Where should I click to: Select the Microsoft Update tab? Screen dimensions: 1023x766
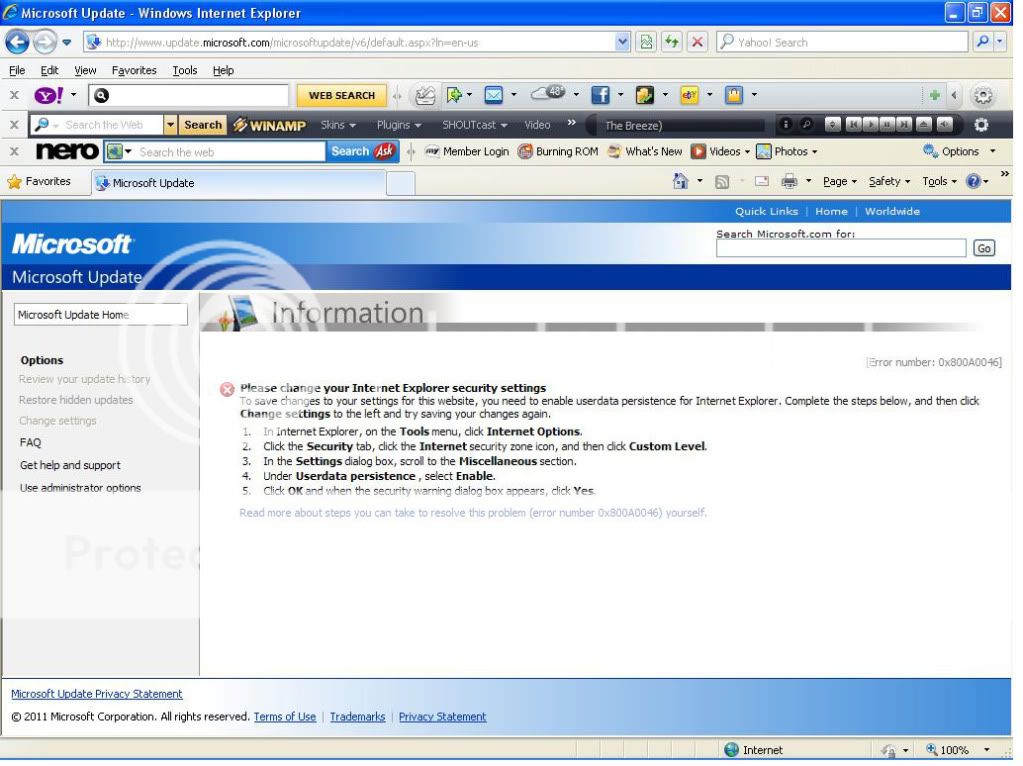pos(238,183)
